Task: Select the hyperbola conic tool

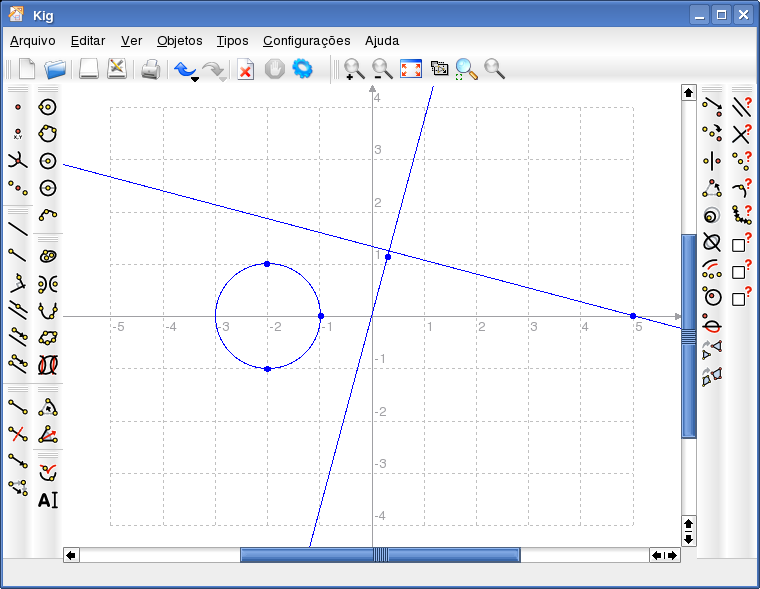Action: [x=48, y=284]
